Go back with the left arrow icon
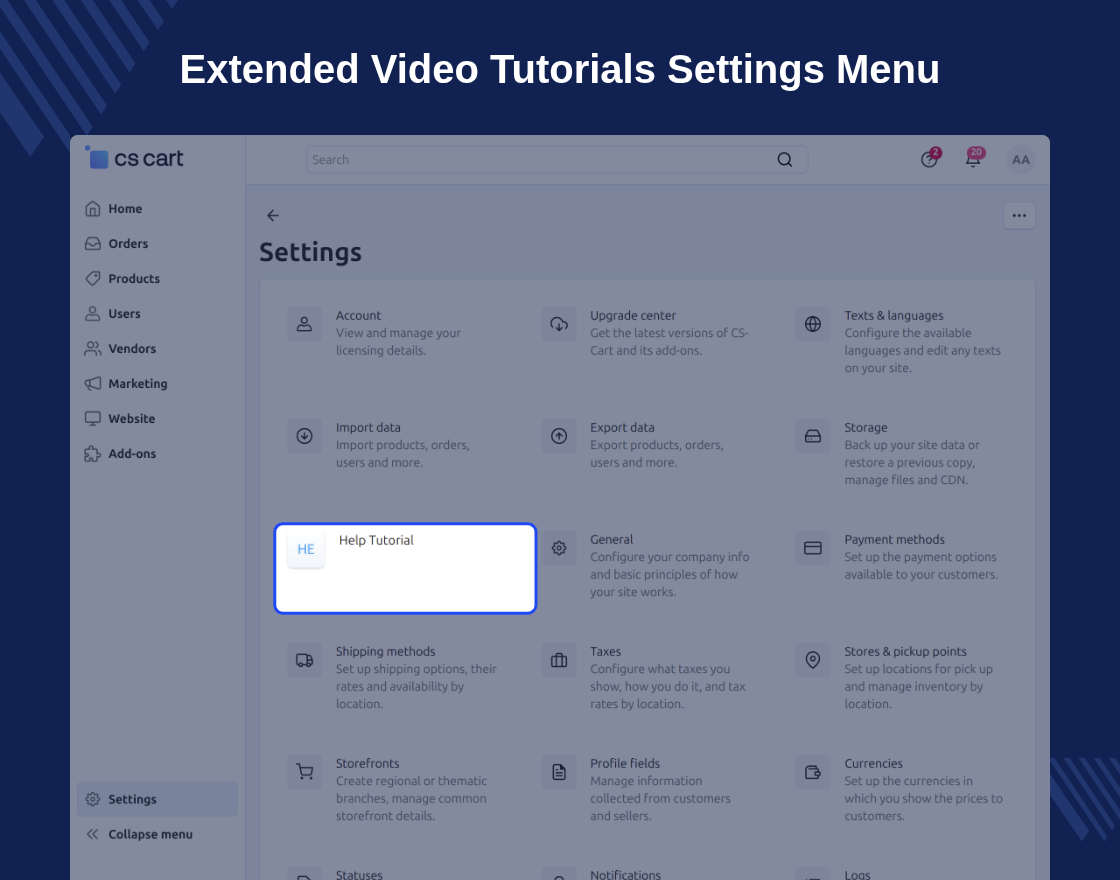The height and width of the screenshot is (880, 1120). (x=273, y=216)
